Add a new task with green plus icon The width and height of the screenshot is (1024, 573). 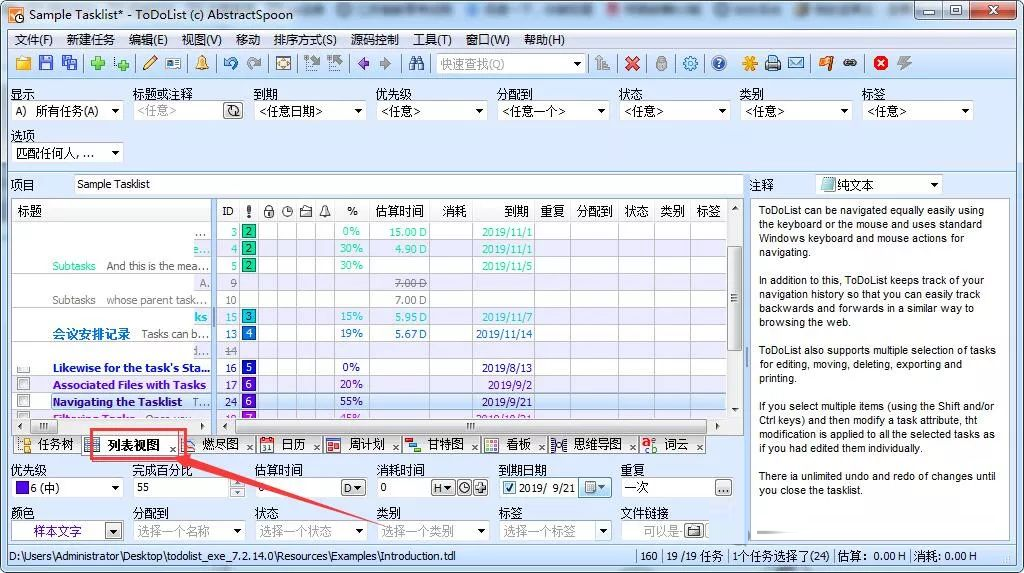click(97, 63)
